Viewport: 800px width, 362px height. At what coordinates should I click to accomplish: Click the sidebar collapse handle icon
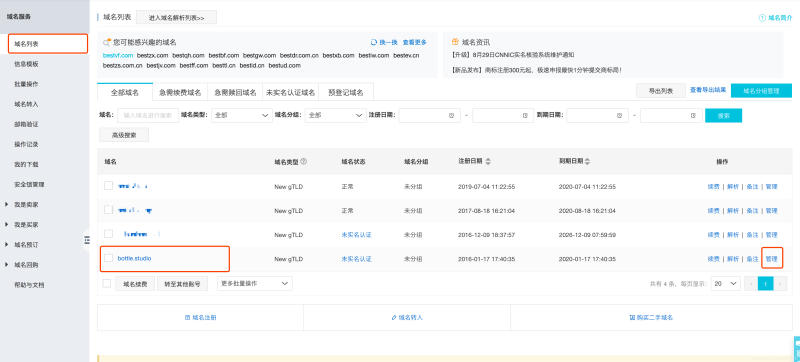(86, 240)
